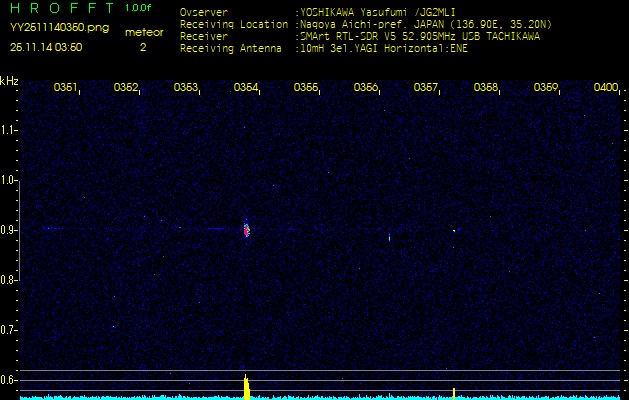Click the 0400 time marker
The image size is (629, 400).
(x=606, y=87)
